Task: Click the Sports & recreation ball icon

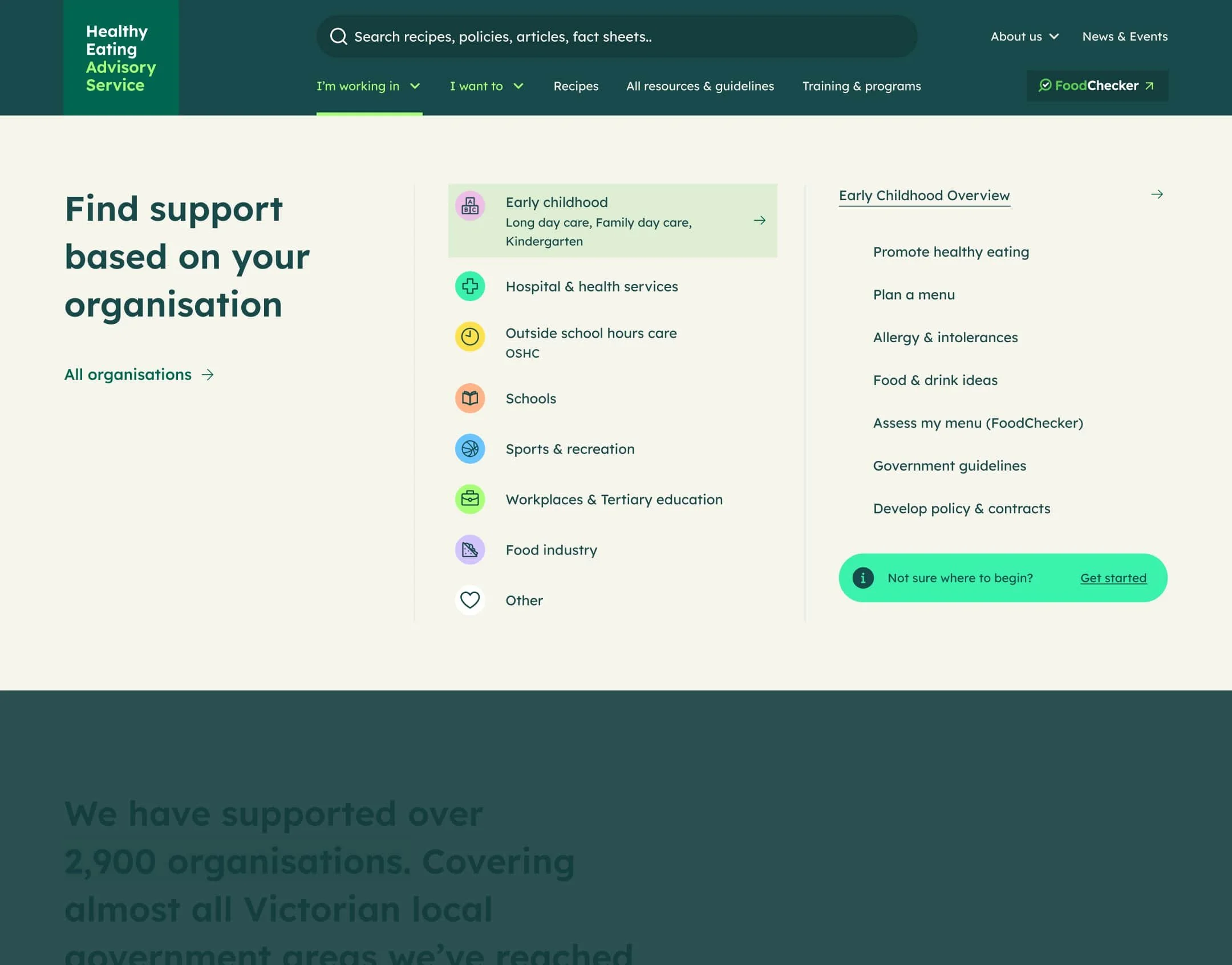Action: pyautogui.click(x=469, y=449)
